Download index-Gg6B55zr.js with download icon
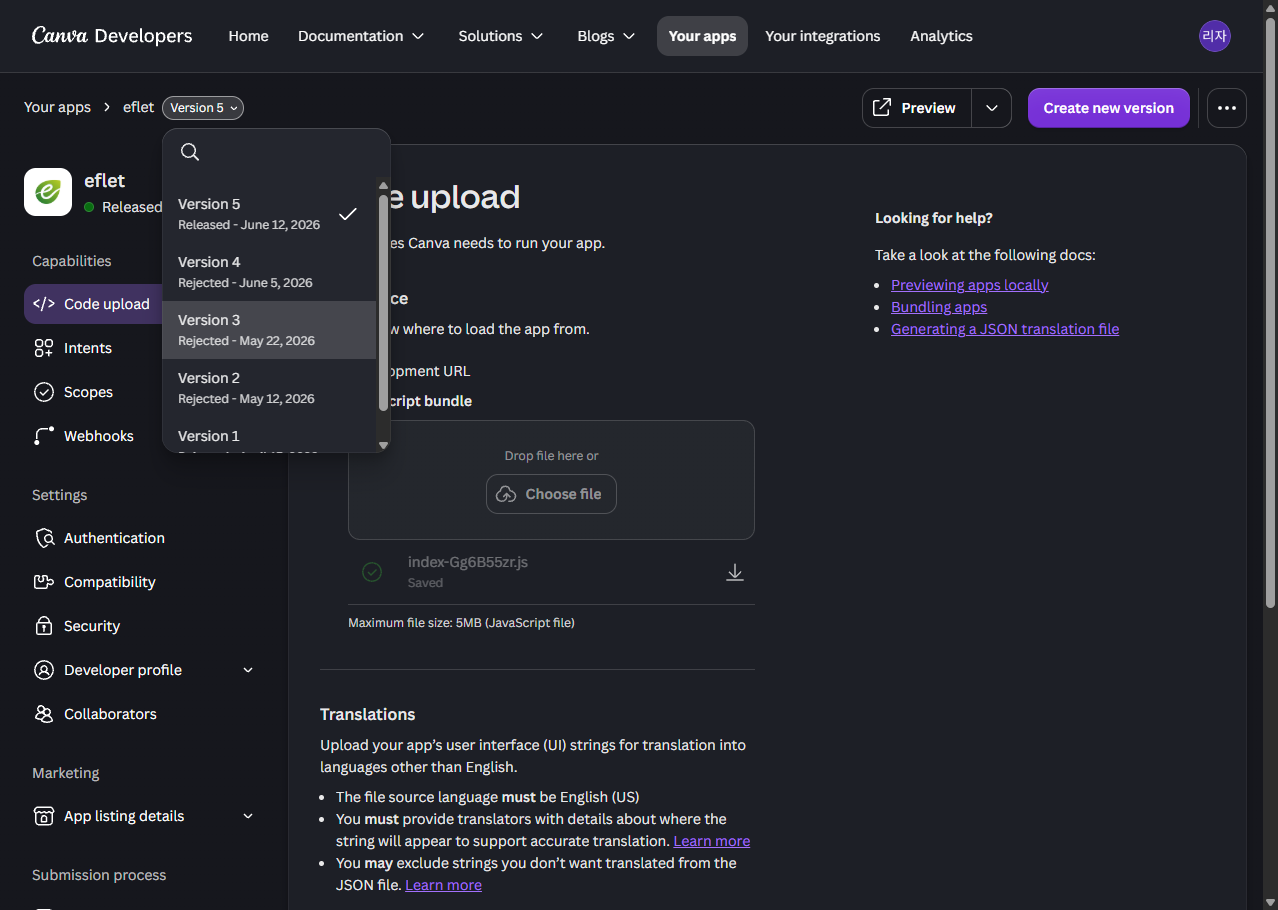Screen dimensions: 1278x910 tap(735, 572)
